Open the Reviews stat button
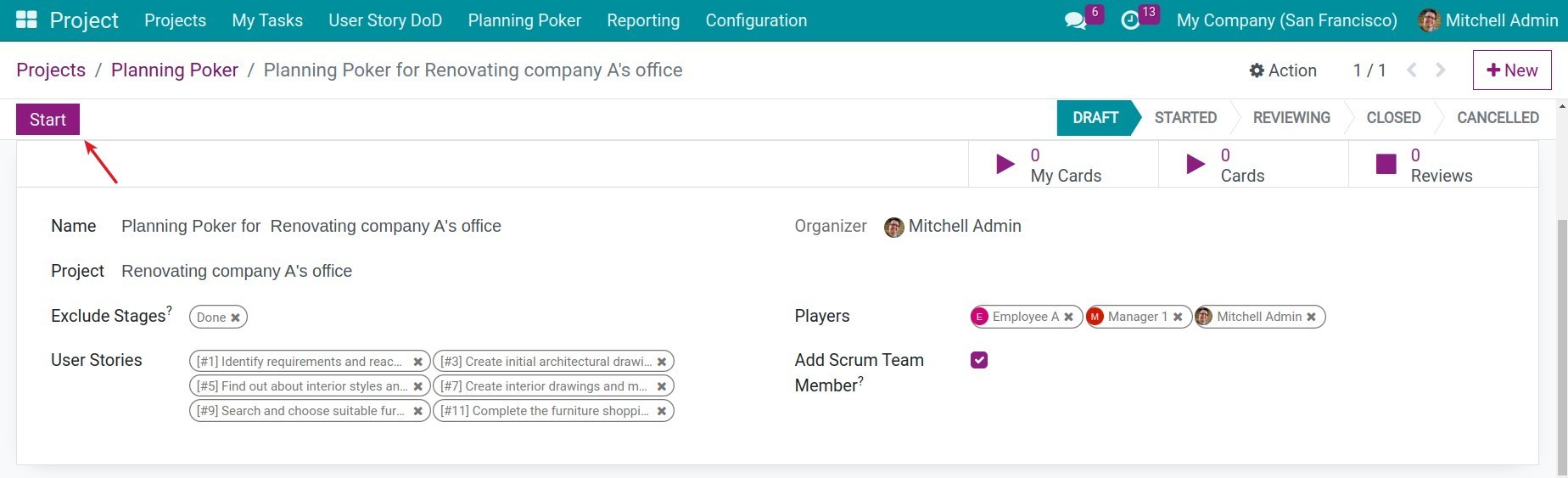The width and height of the screenshot is (1568, 478). tap(1443, 164)
